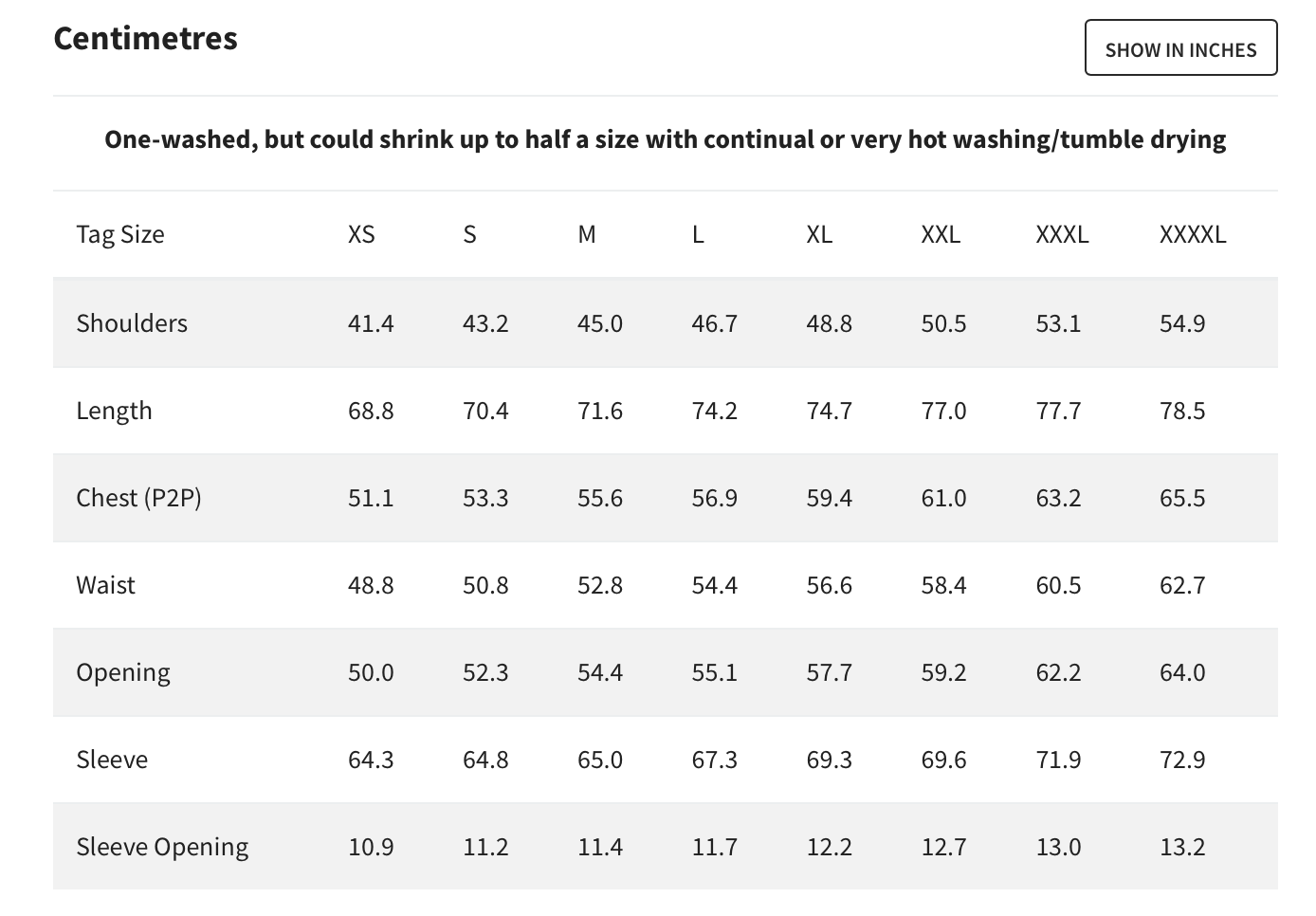1316x916 pixels.
Task: Click the XXL size column header
Action: (941, 234)
